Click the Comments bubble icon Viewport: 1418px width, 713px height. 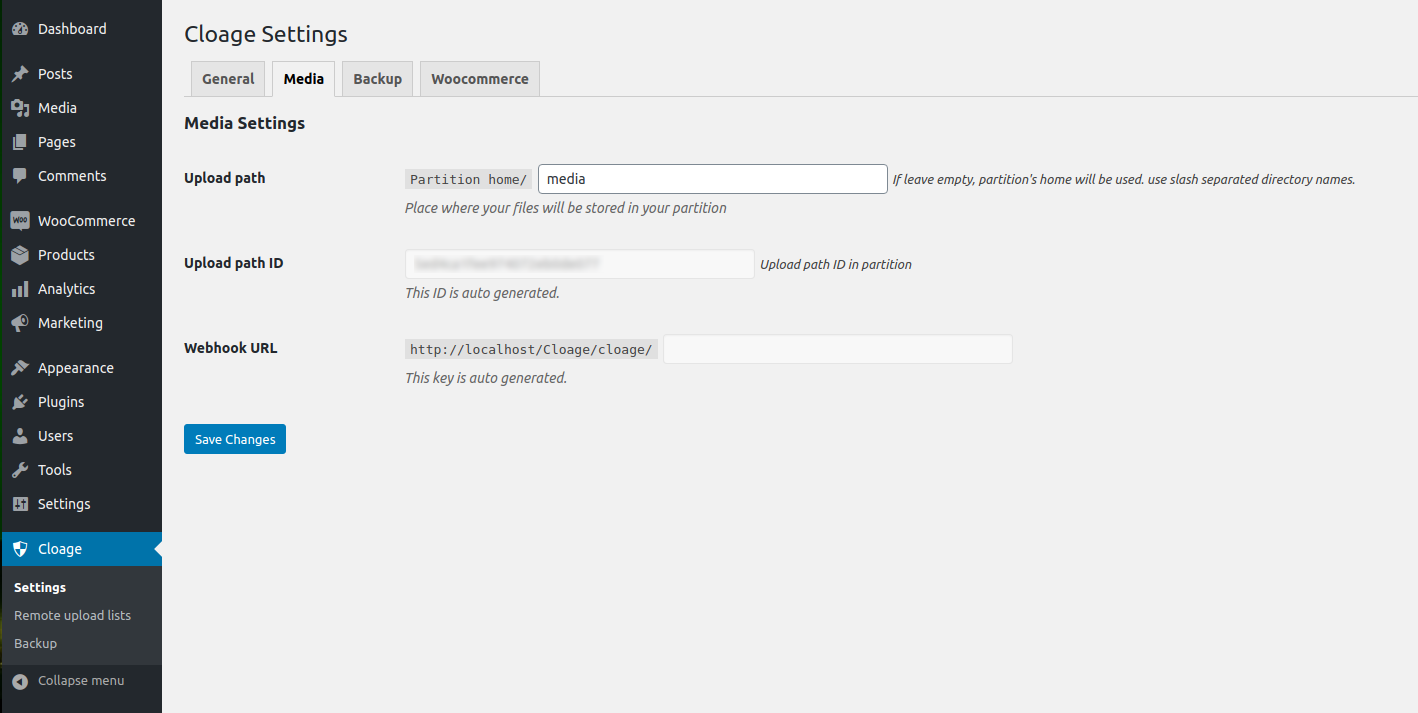[x=20, y=176]
